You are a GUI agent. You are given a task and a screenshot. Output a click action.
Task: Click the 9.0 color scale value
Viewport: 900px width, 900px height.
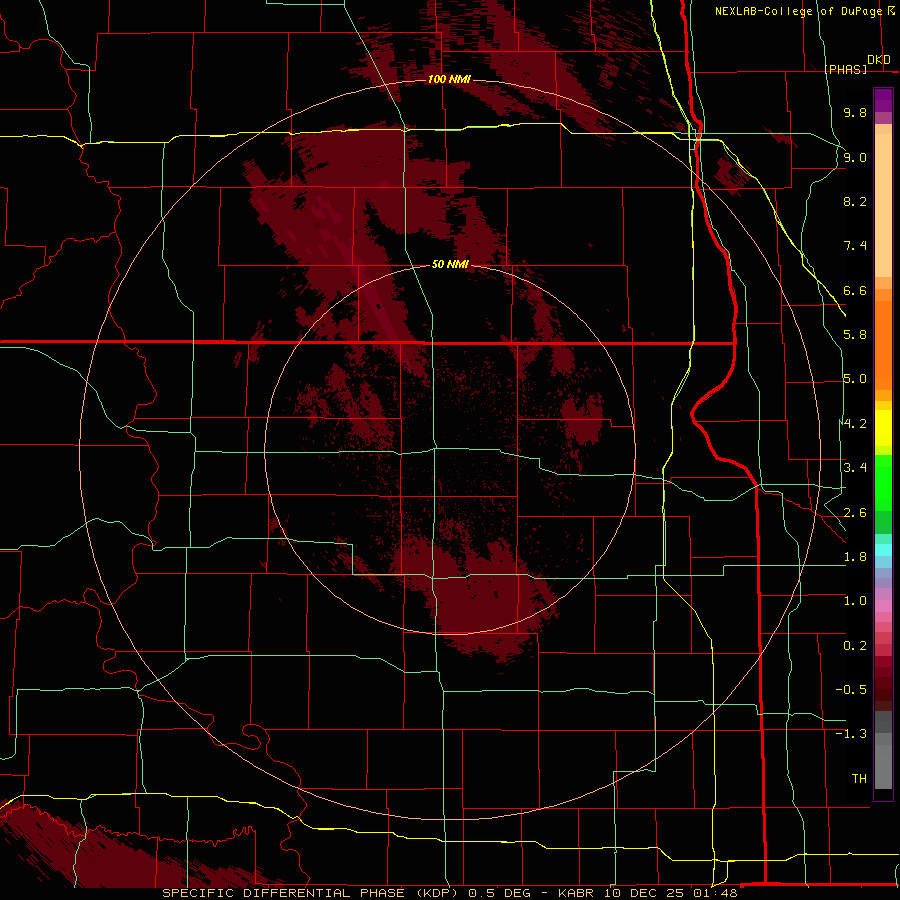(855, 157)
